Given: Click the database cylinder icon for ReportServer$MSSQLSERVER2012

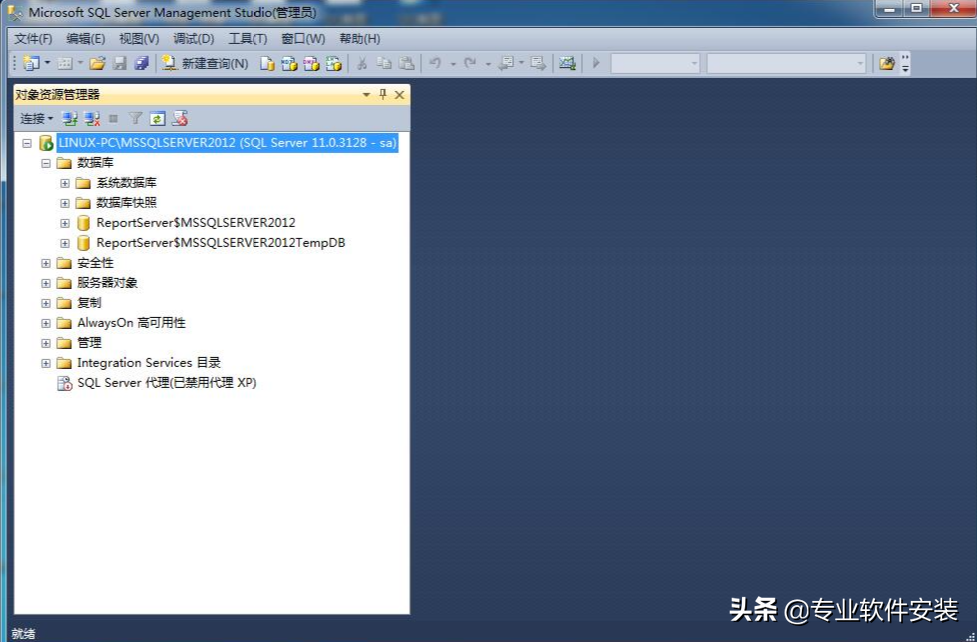Looking at the screenshot, I should point(83,223).
